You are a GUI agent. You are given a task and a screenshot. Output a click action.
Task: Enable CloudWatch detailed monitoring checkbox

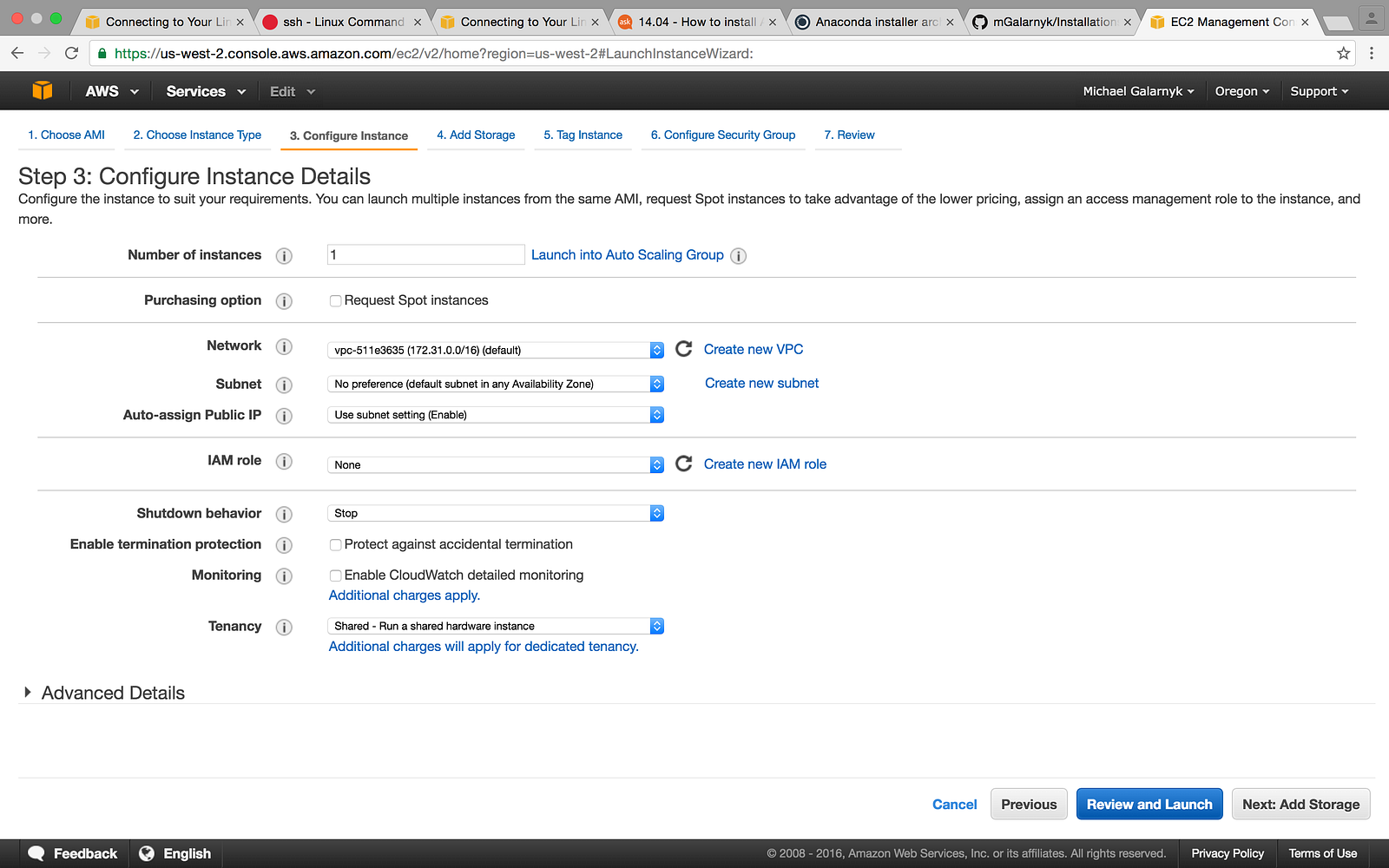point(335,575)
